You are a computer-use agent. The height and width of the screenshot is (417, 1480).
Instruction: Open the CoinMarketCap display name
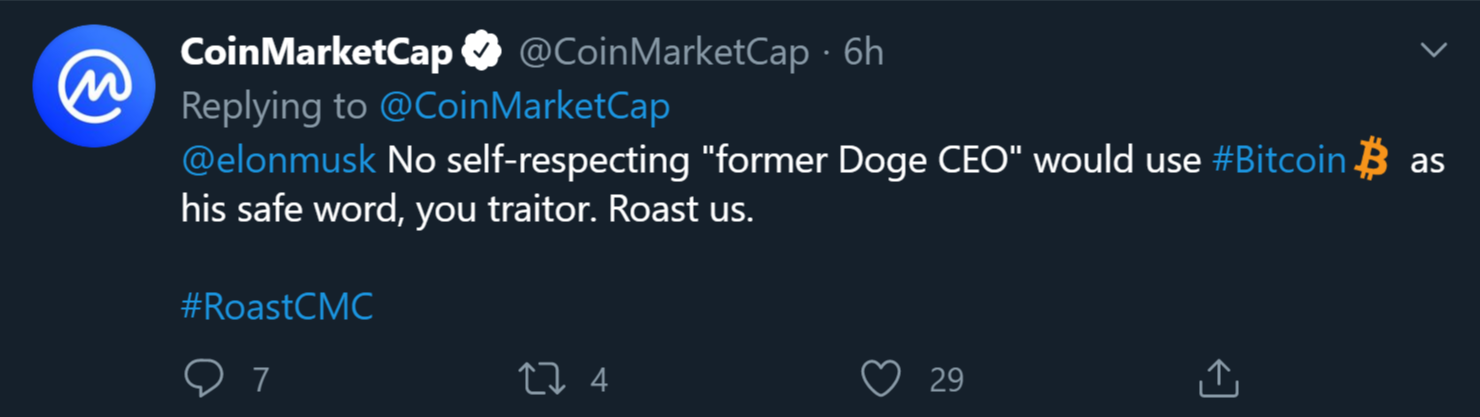(x=317, y=53)
